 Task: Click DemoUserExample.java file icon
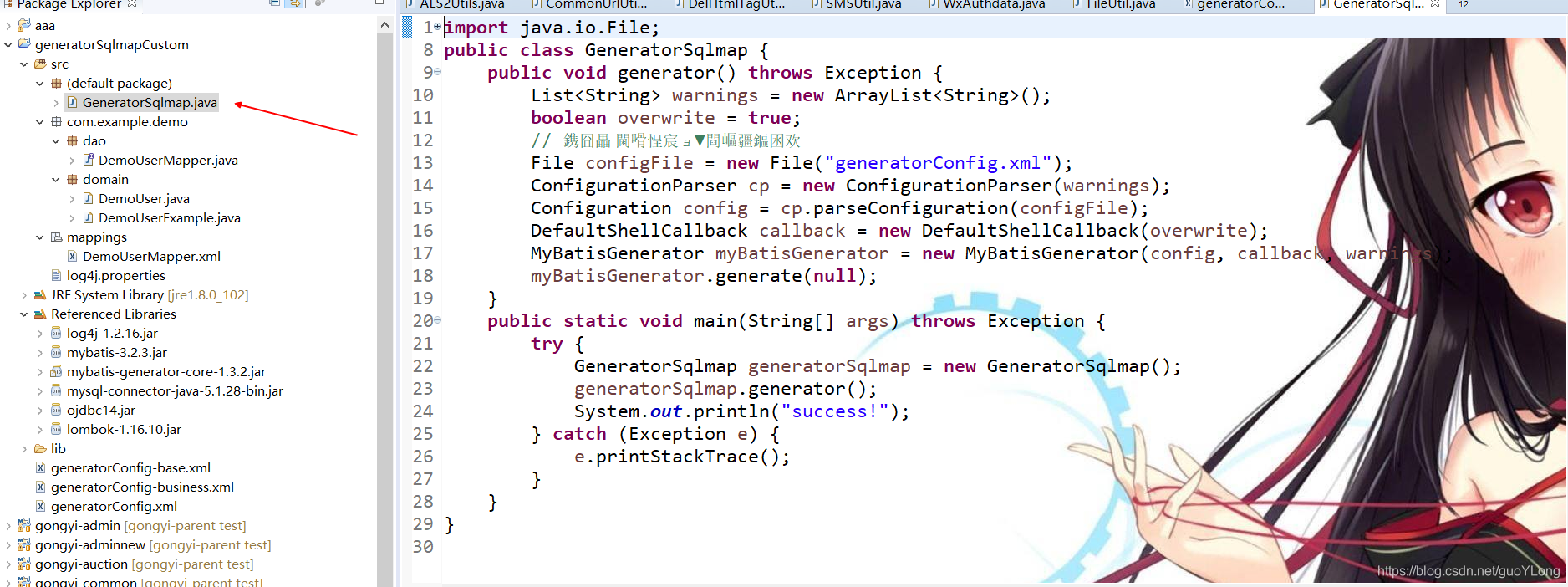coord(88,217)
